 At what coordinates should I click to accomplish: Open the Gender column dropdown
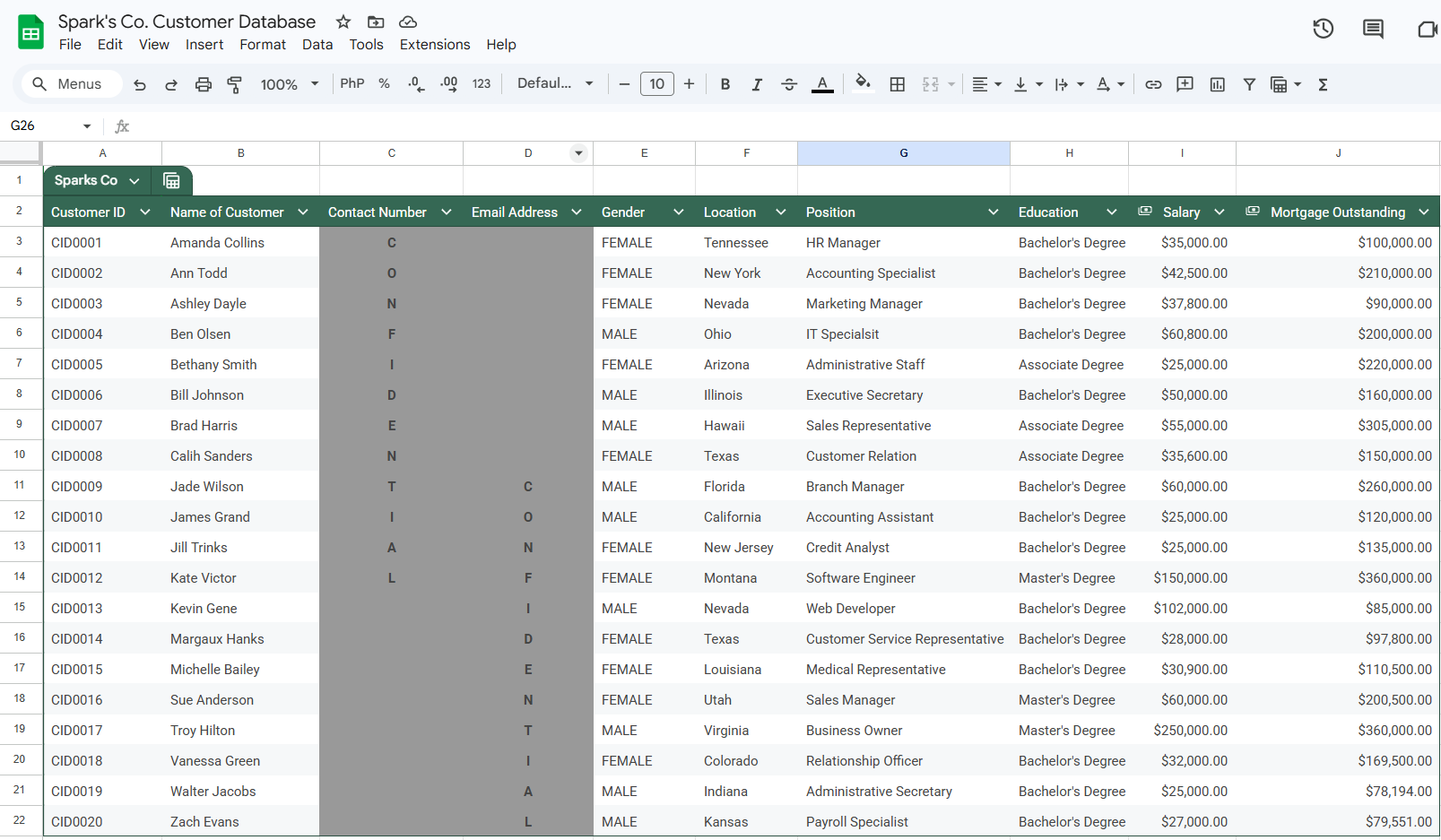[x=679, y=212]
